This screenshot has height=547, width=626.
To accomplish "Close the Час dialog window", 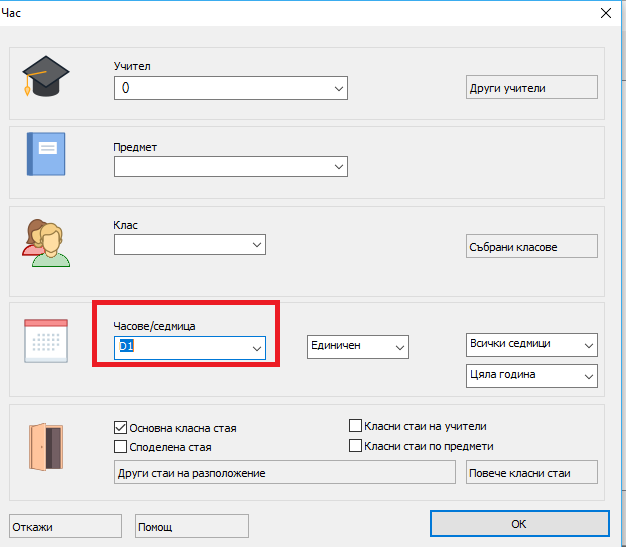I will [x=604, y=13].
